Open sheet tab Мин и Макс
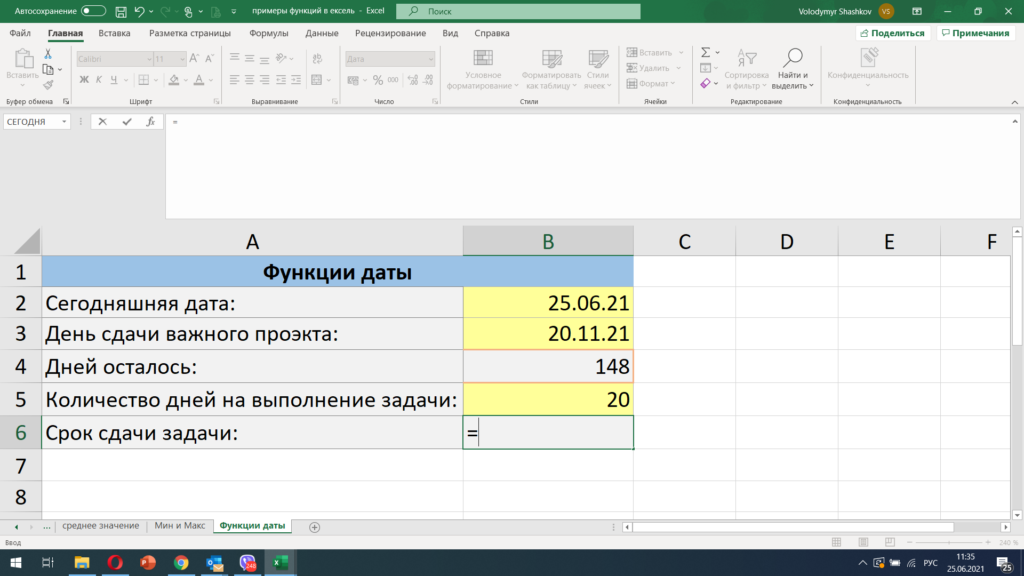Image resolution: width=1024 pixels, height=576 pixels. point(180,526)
